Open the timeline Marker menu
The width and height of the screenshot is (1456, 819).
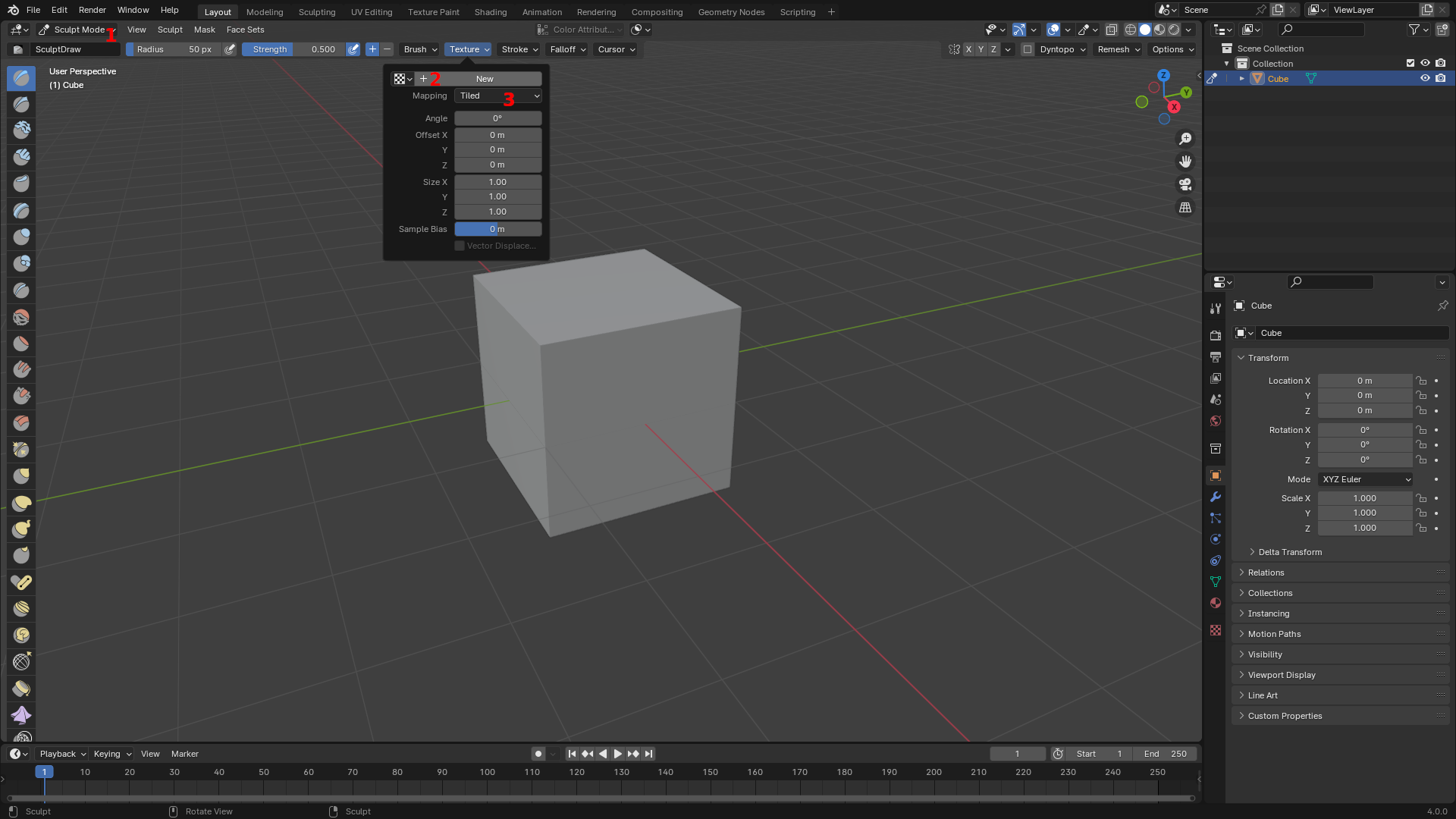click(x=184, y=754)
